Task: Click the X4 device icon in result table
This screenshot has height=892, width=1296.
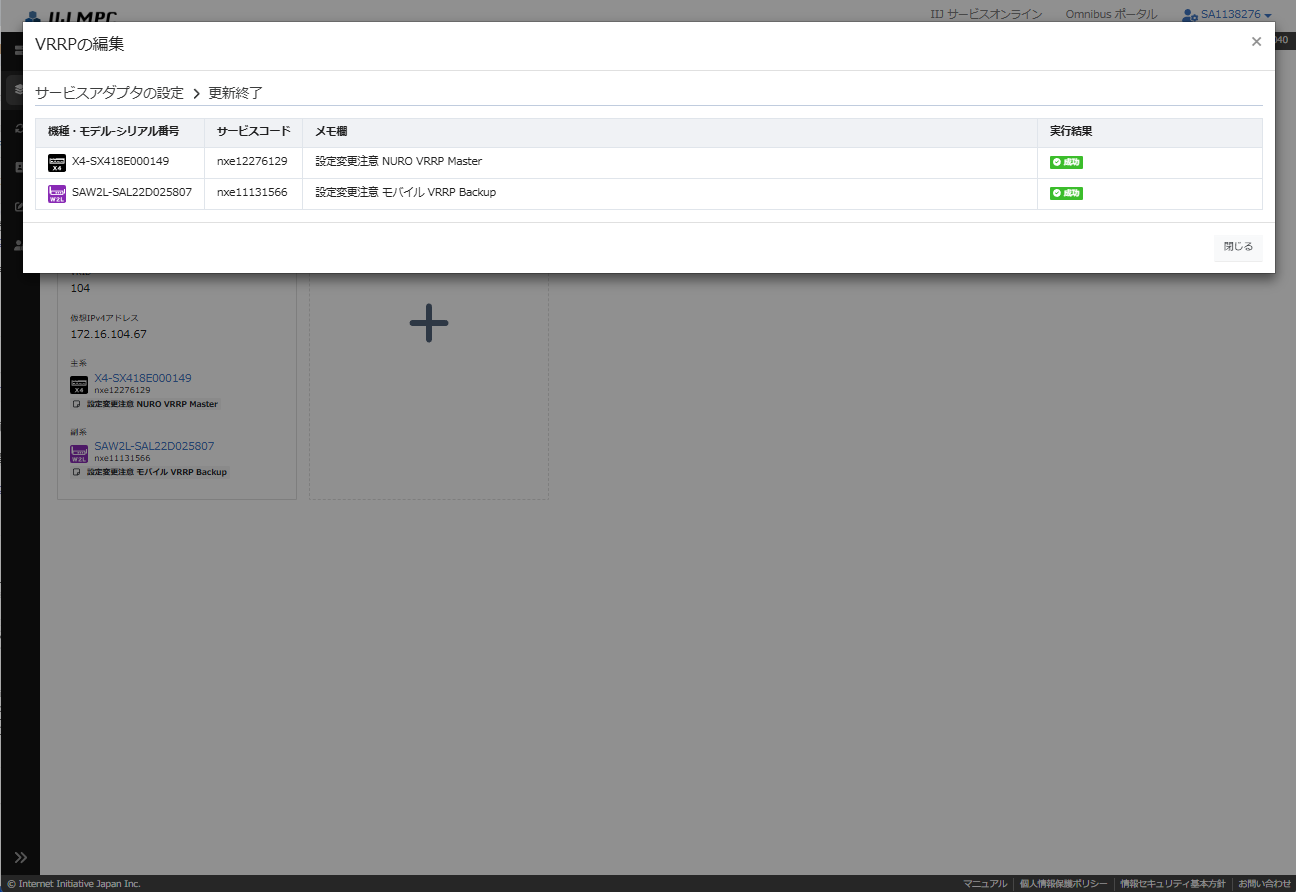Action: point(57,163)
